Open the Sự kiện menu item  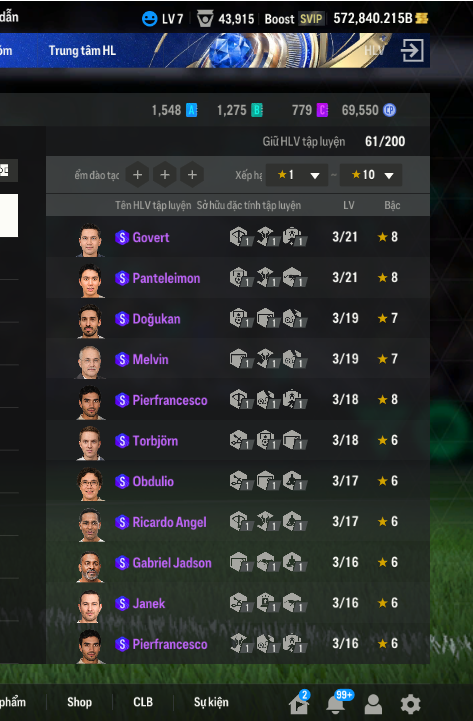[x=211, y=702]
